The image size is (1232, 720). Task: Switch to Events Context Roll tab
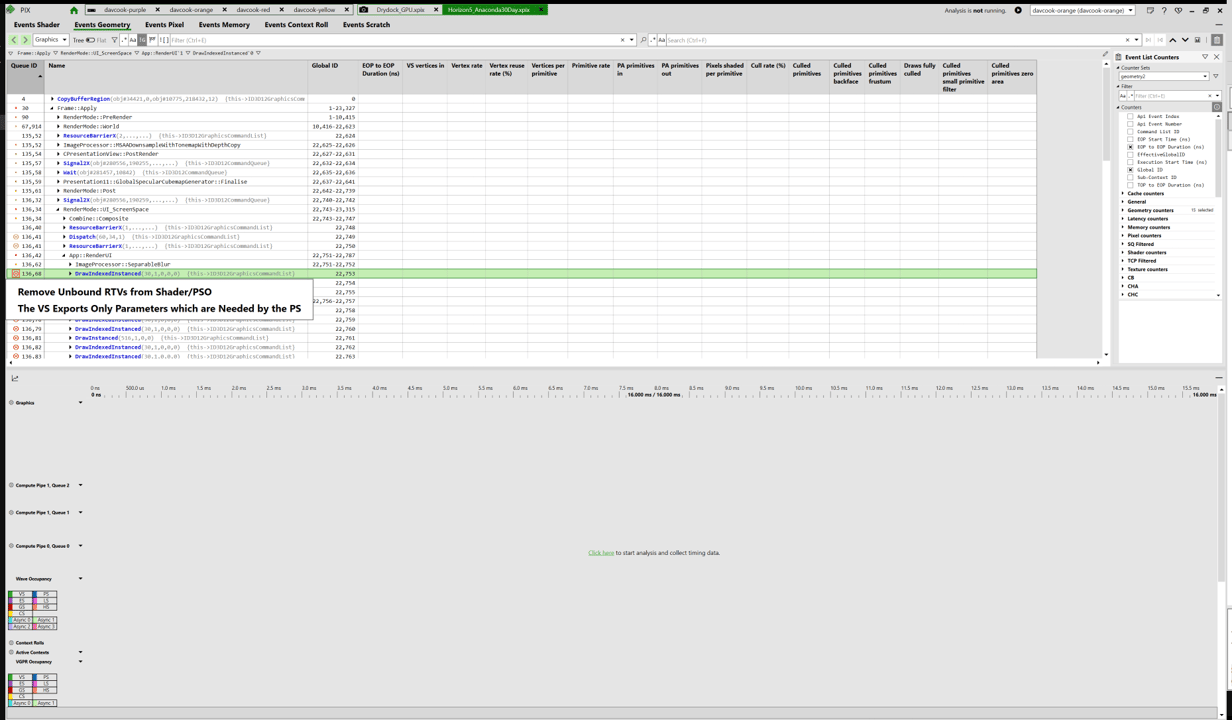296,25
